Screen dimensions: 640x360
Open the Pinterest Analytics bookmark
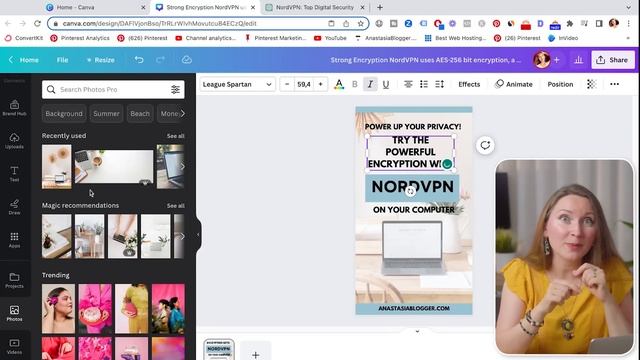pyautogui.click(x=80, y=38)
